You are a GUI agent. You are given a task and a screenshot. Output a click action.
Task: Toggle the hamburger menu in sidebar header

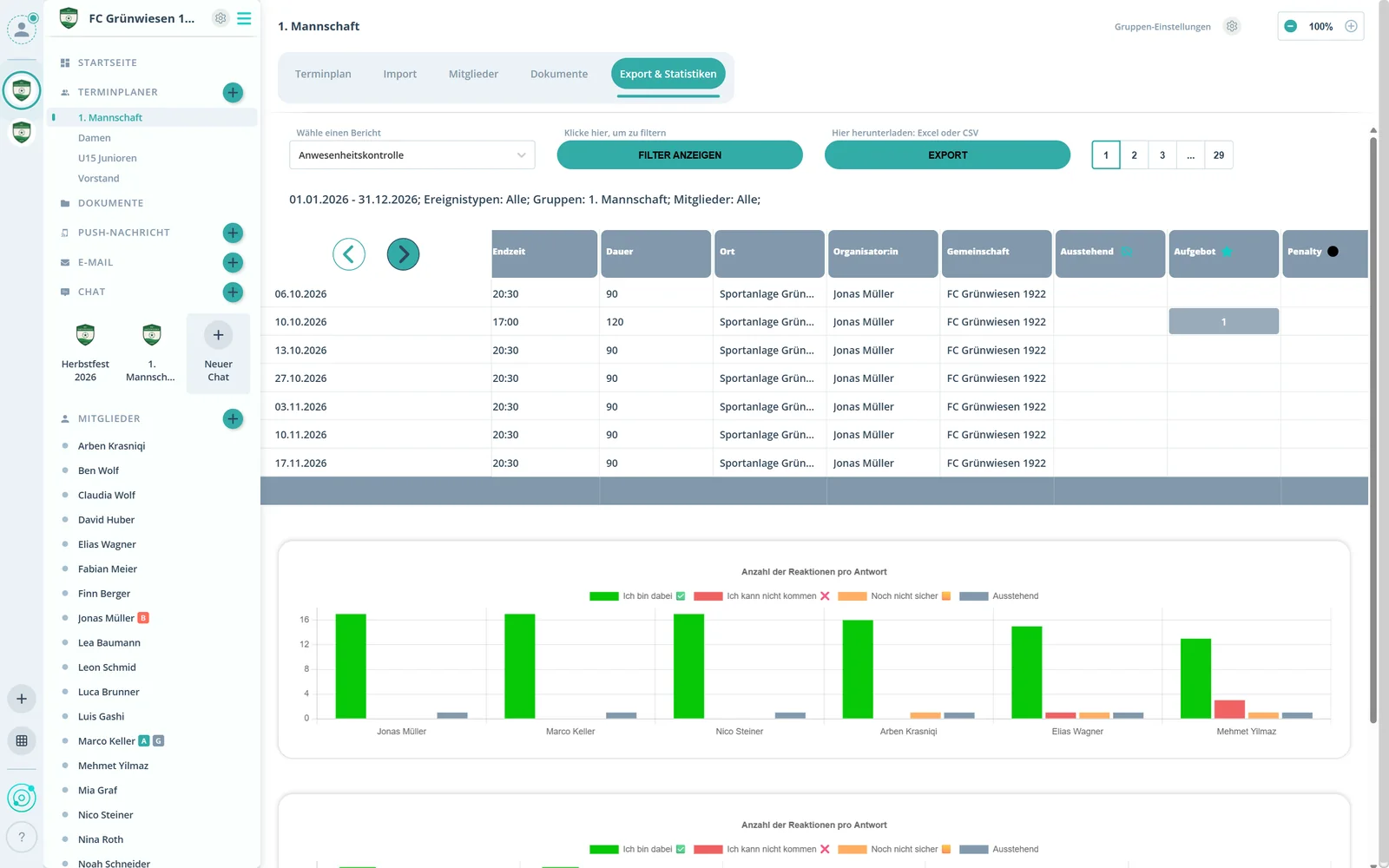[244, 18]
